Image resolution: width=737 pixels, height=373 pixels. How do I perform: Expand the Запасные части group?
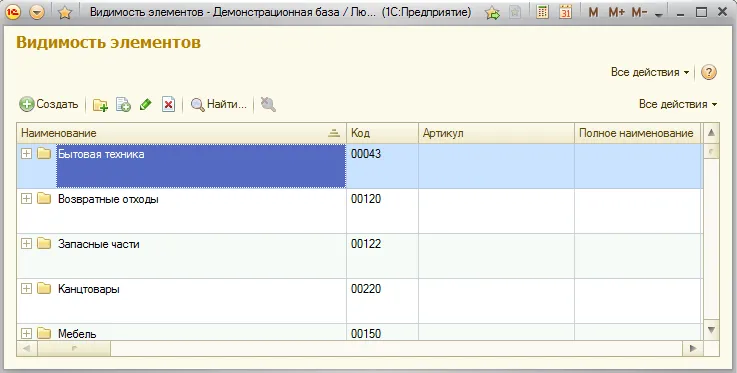[27, 243]
